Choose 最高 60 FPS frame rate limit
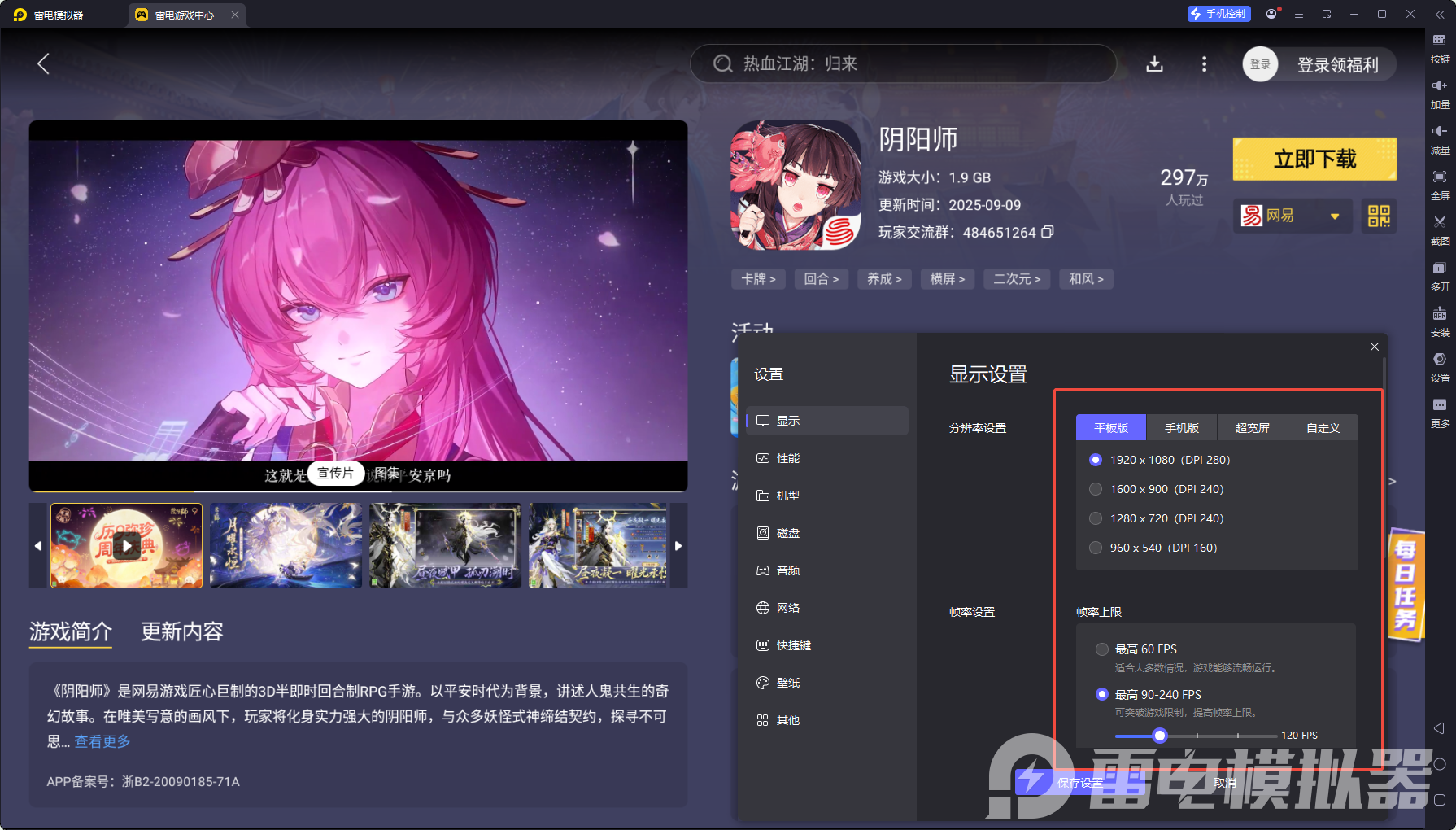1456x830 pixels. point(1137,649)
